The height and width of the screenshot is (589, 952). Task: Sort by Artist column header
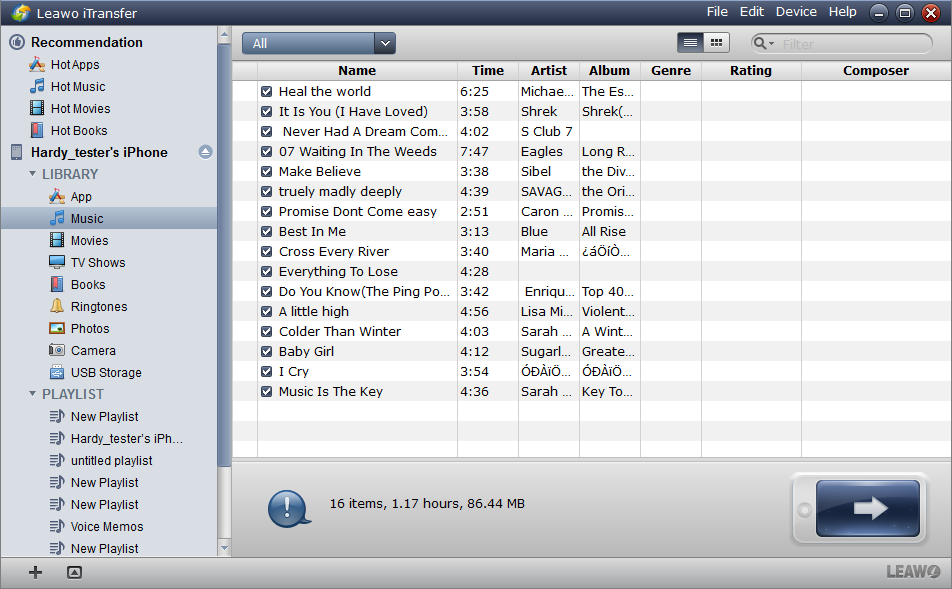point(549,70)
